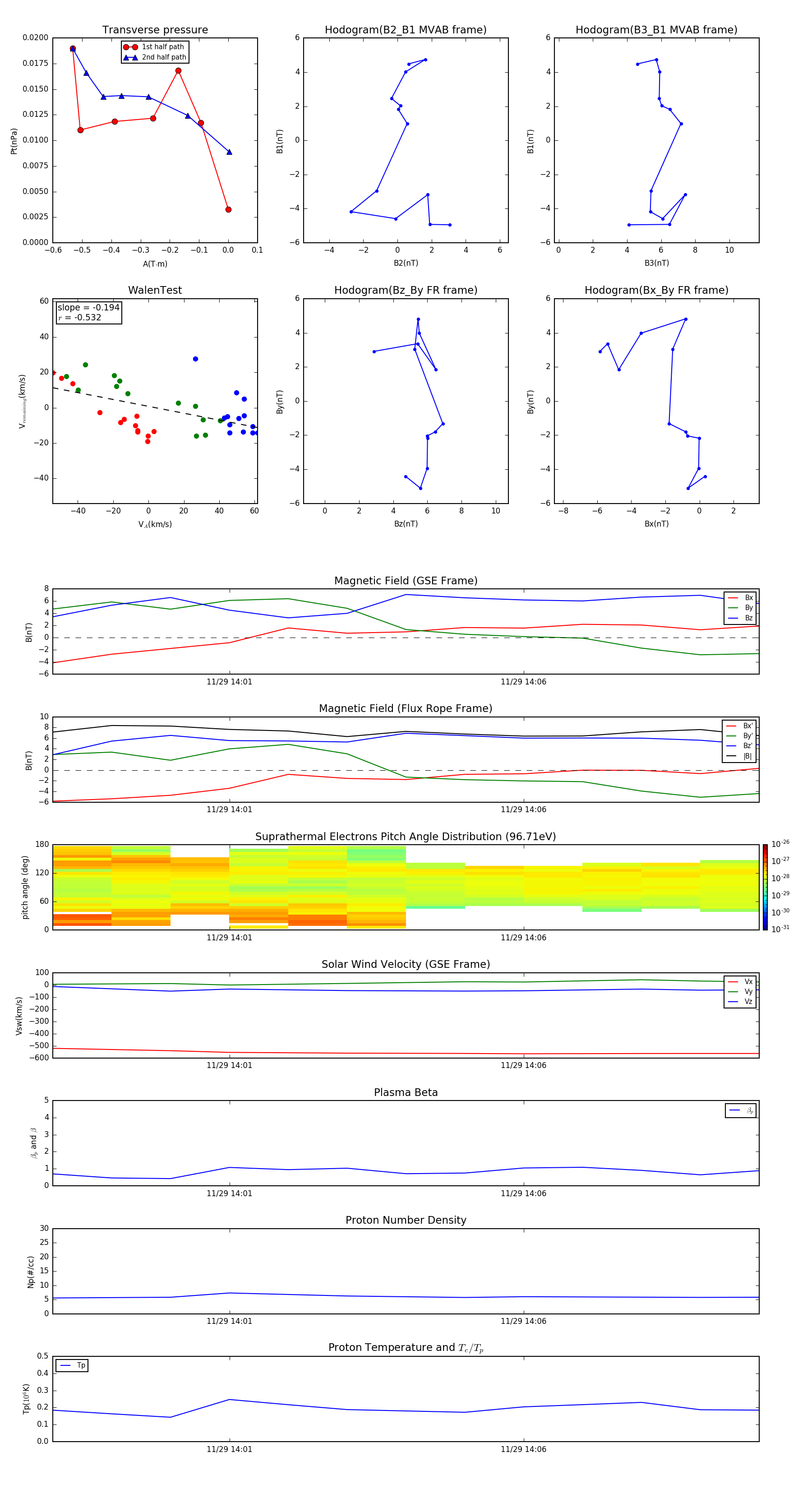Click the outlier blue point in WalenTest plot
The height and width of the screenshot is (1489, 812).
195,359
